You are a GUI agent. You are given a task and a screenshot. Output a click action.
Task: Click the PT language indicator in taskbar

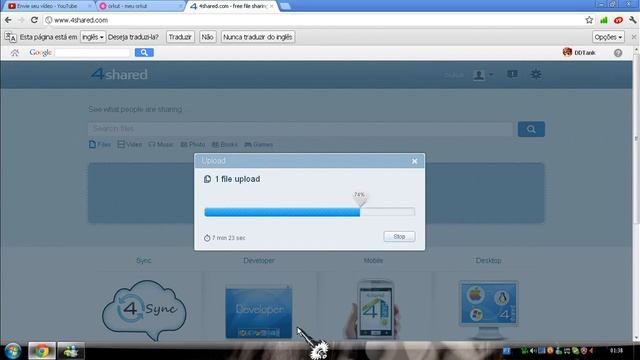(x=507, y=350)
